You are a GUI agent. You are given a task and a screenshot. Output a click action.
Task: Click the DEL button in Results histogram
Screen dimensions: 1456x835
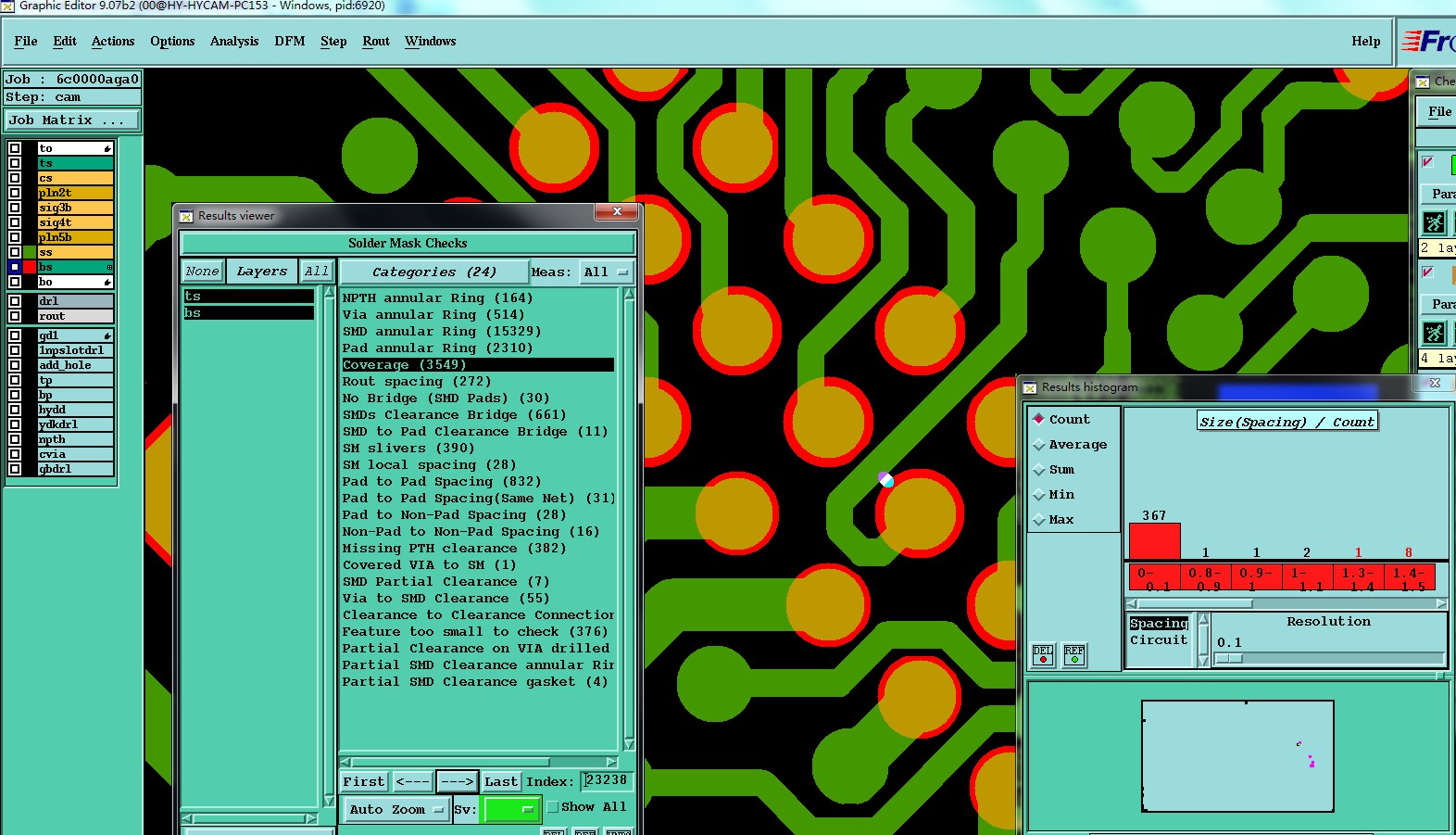(x=1043, y=655)
